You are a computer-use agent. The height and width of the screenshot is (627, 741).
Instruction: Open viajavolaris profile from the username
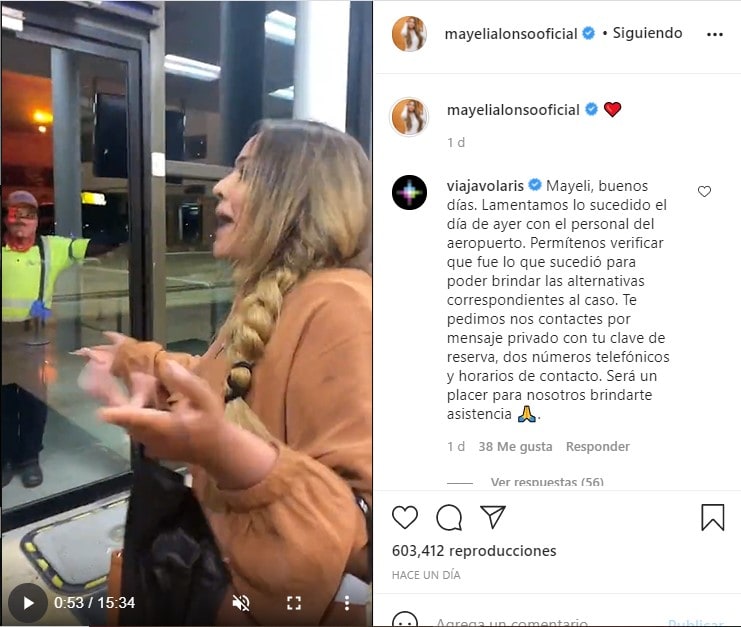(x=485, y=186)
